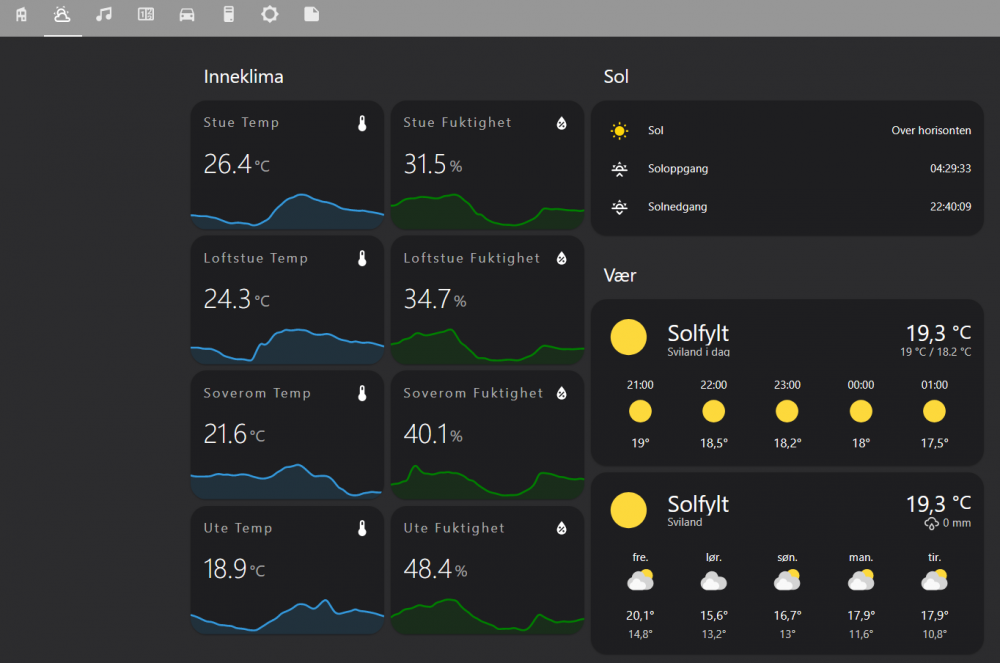The width and height of the screenshot is (1000, 663).
Task: Open the Loftstue Temp sensor card
Action: tap(287, 299)
